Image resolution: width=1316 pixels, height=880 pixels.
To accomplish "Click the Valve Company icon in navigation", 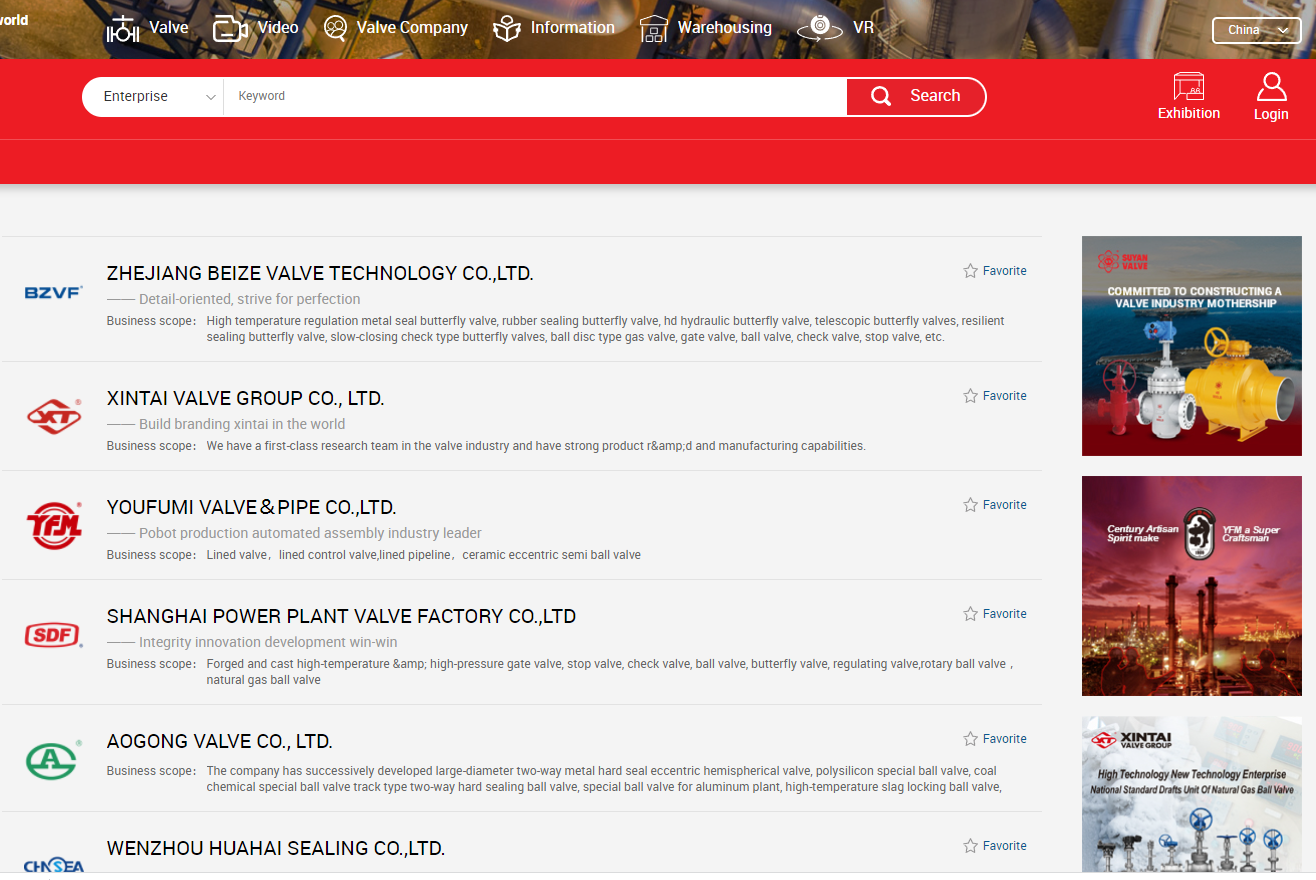I will tap(336, 28).
